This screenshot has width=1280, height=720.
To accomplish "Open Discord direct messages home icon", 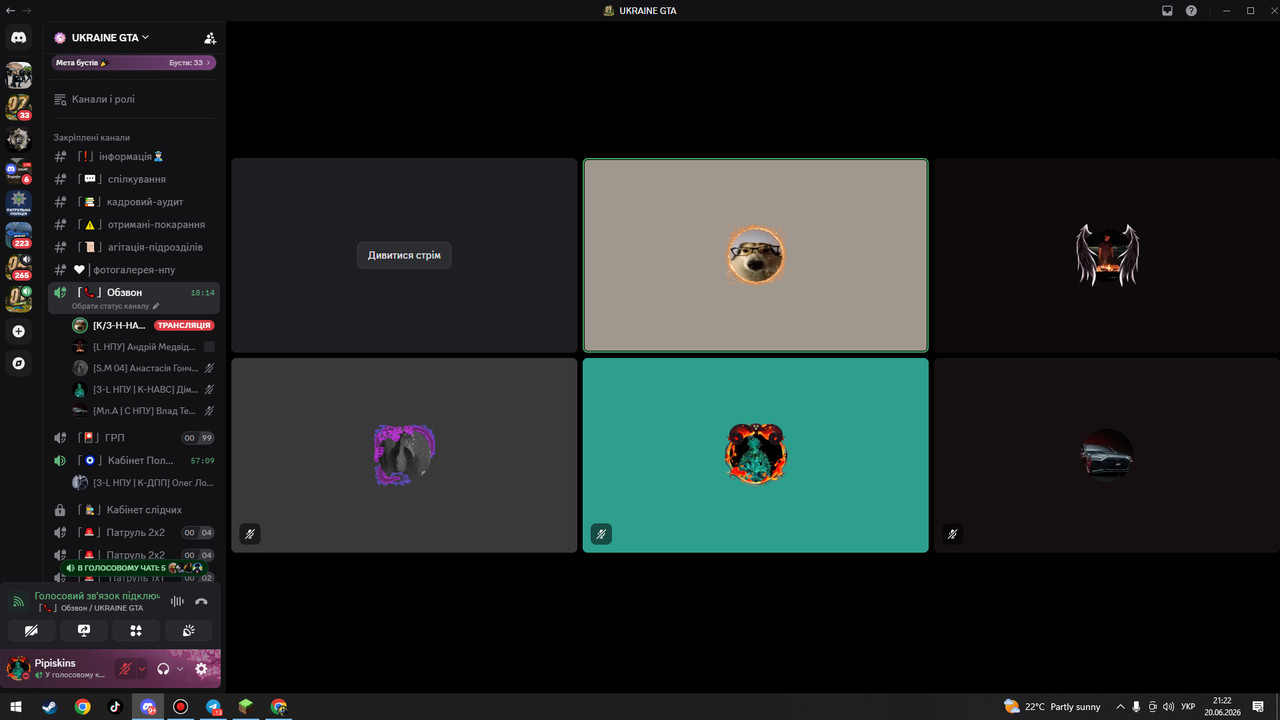I will coord(18,38).
